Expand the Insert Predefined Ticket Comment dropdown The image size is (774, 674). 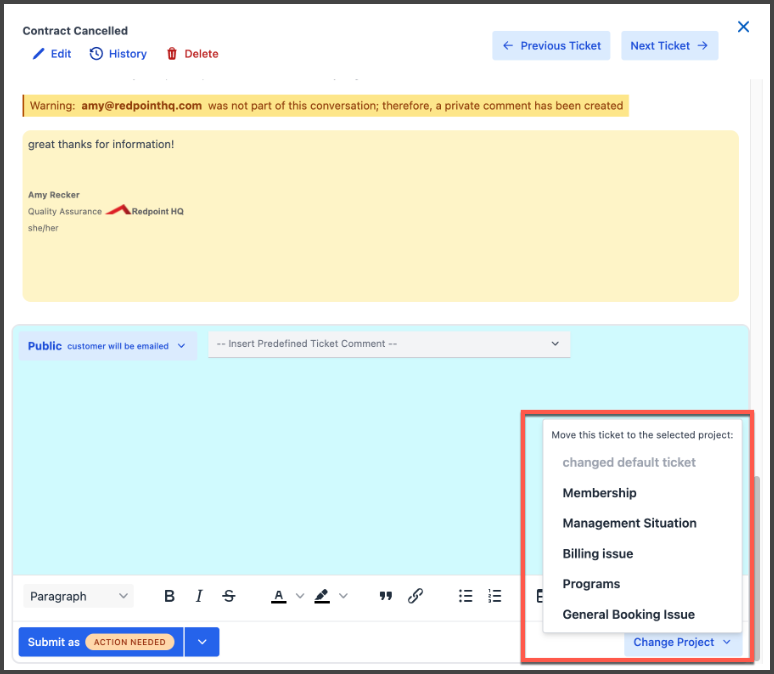pyautogui.click(x=388, y=344)
